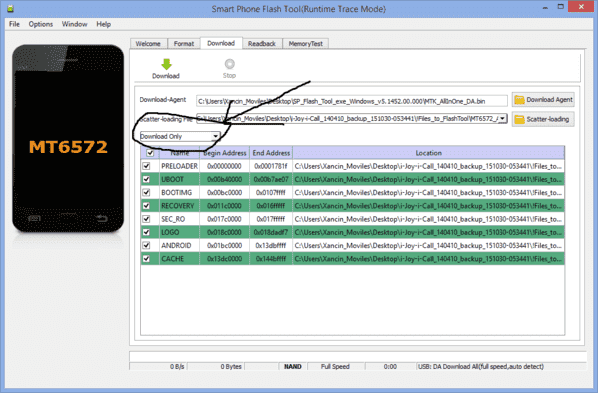Screen dimensions: 598x393
Task: Open the Download Only mode dropdown
Action: click(x=180, y=136)
